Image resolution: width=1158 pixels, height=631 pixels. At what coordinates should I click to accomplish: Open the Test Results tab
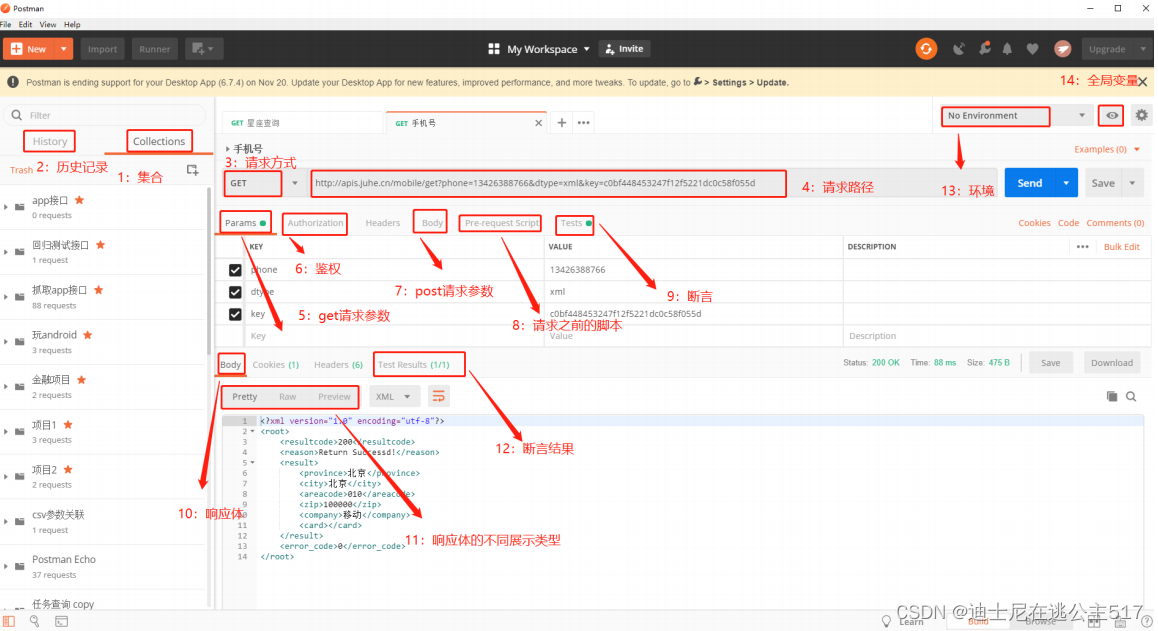pyautogui.click(x=414, y=365)
